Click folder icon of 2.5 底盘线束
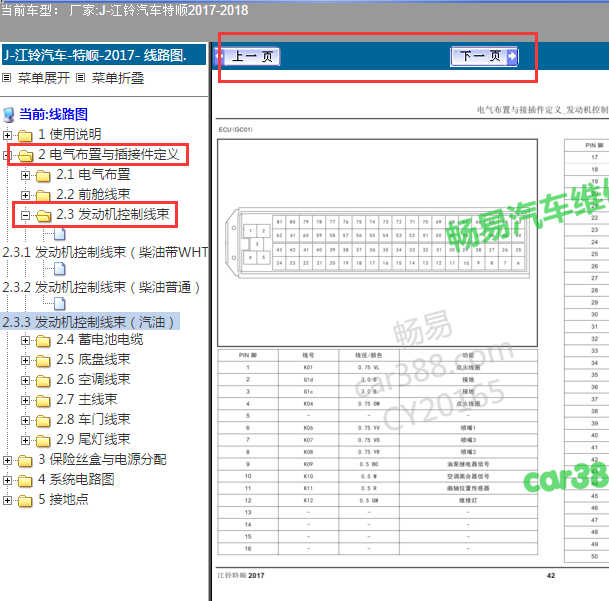The width and height of the screenshot is (609, 601). pos(43,361)
